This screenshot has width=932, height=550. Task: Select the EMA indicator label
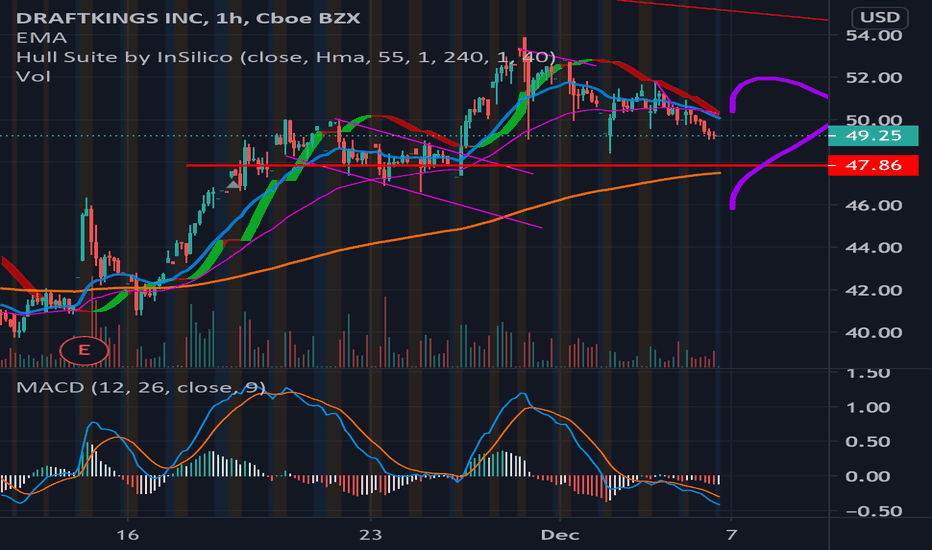[x=41, y=37]
